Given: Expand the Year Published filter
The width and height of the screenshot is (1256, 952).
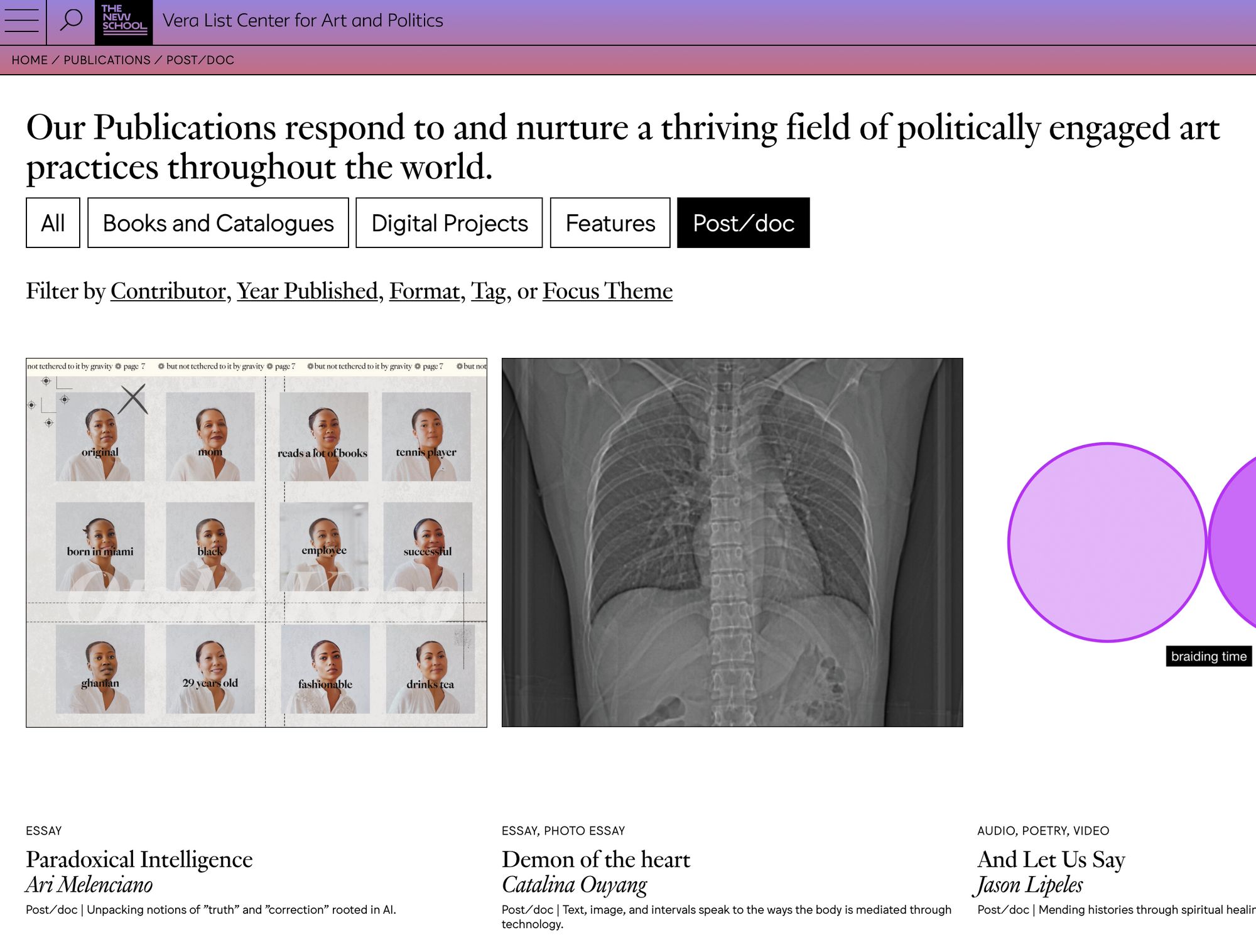Looking at the screenshot, I should 307,291.
